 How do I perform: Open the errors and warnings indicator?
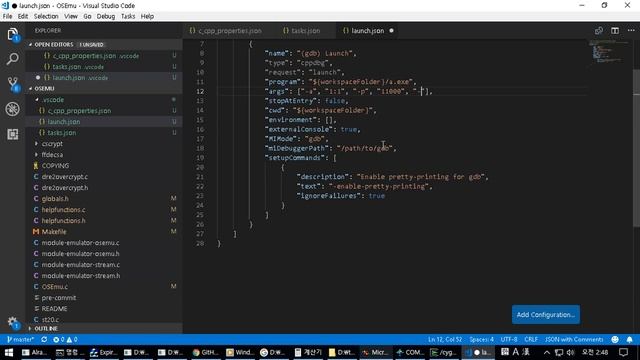(x=65, y=340)
